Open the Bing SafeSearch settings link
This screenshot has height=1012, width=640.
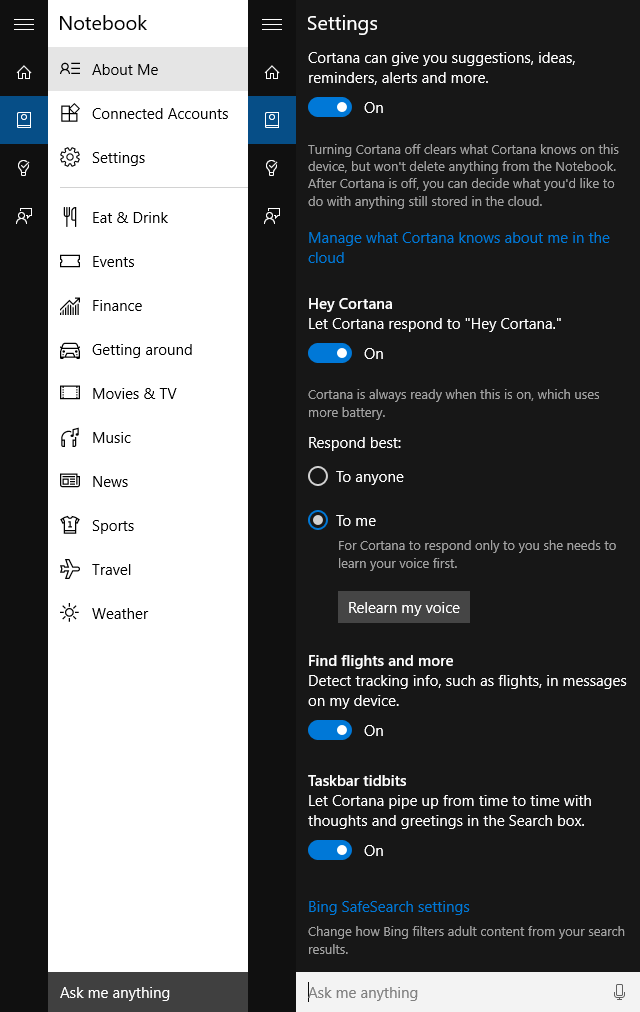388,907
